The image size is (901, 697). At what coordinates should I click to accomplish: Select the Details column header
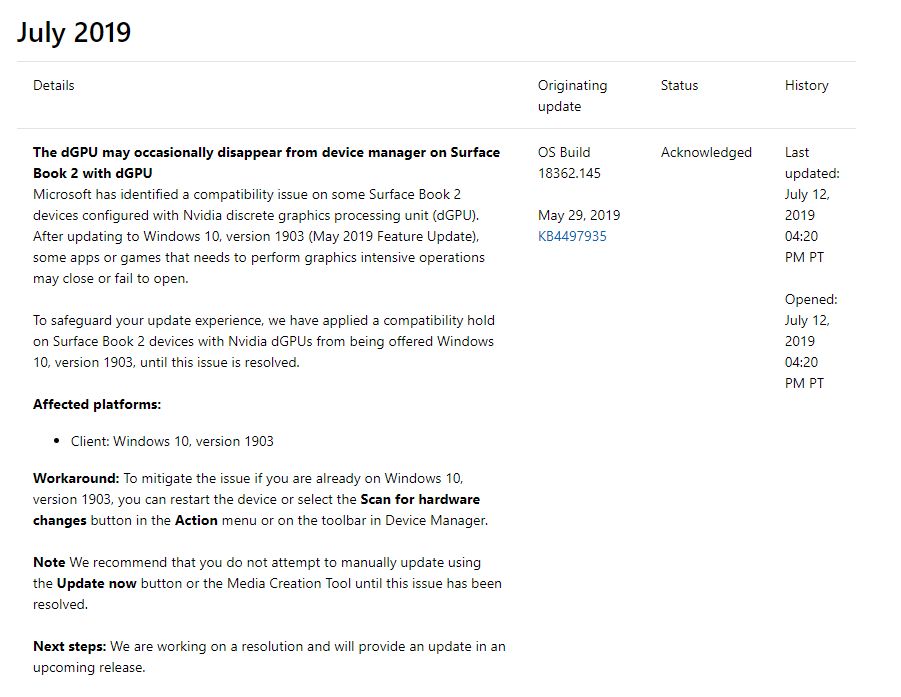coord(54,85)
